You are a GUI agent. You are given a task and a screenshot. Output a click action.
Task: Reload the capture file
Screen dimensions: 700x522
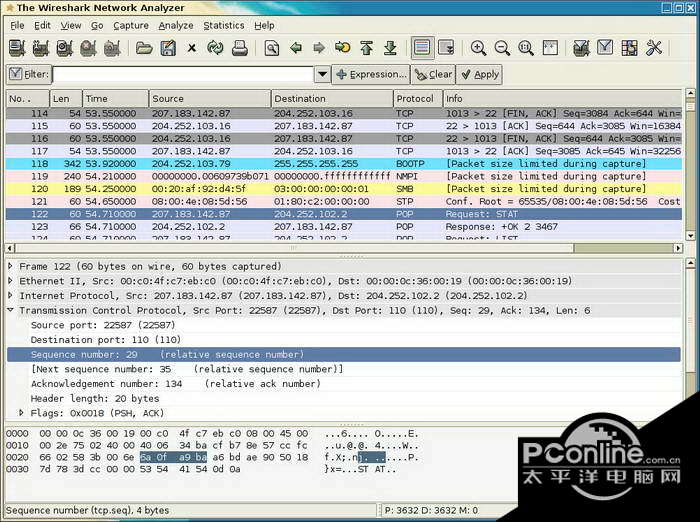[x=215, y=48]
